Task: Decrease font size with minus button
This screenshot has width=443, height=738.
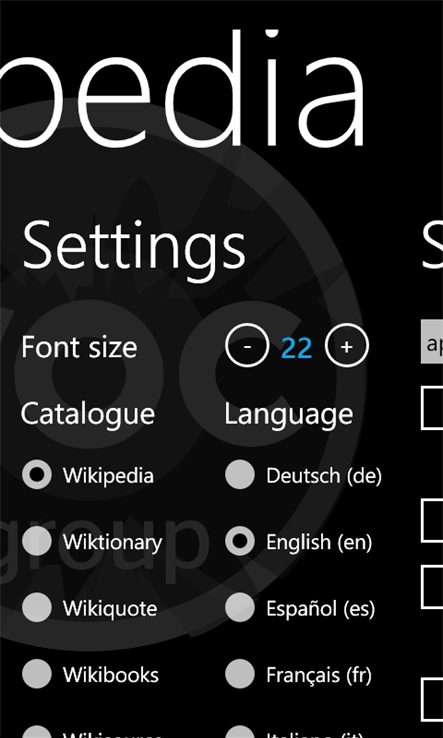Action: 247,346
